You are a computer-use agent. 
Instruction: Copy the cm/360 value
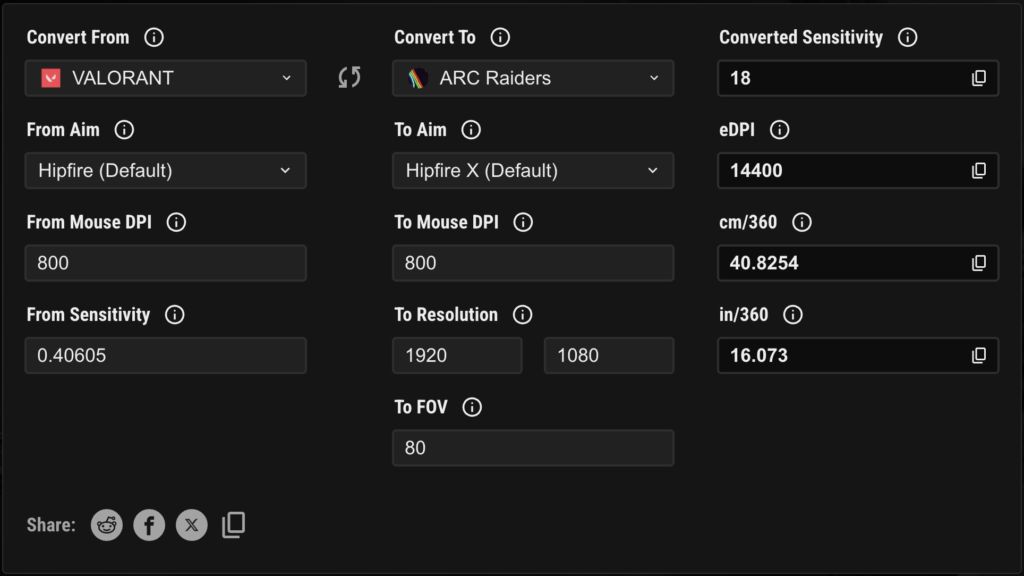coord(979,263)
